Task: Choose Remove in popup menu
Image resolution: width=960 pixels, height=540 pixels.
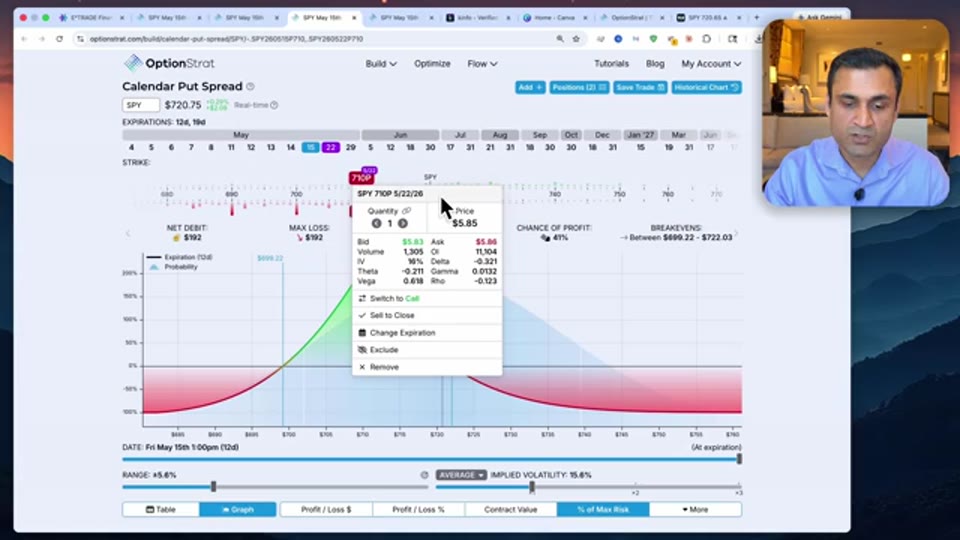Action: click(x=427, y=367)
